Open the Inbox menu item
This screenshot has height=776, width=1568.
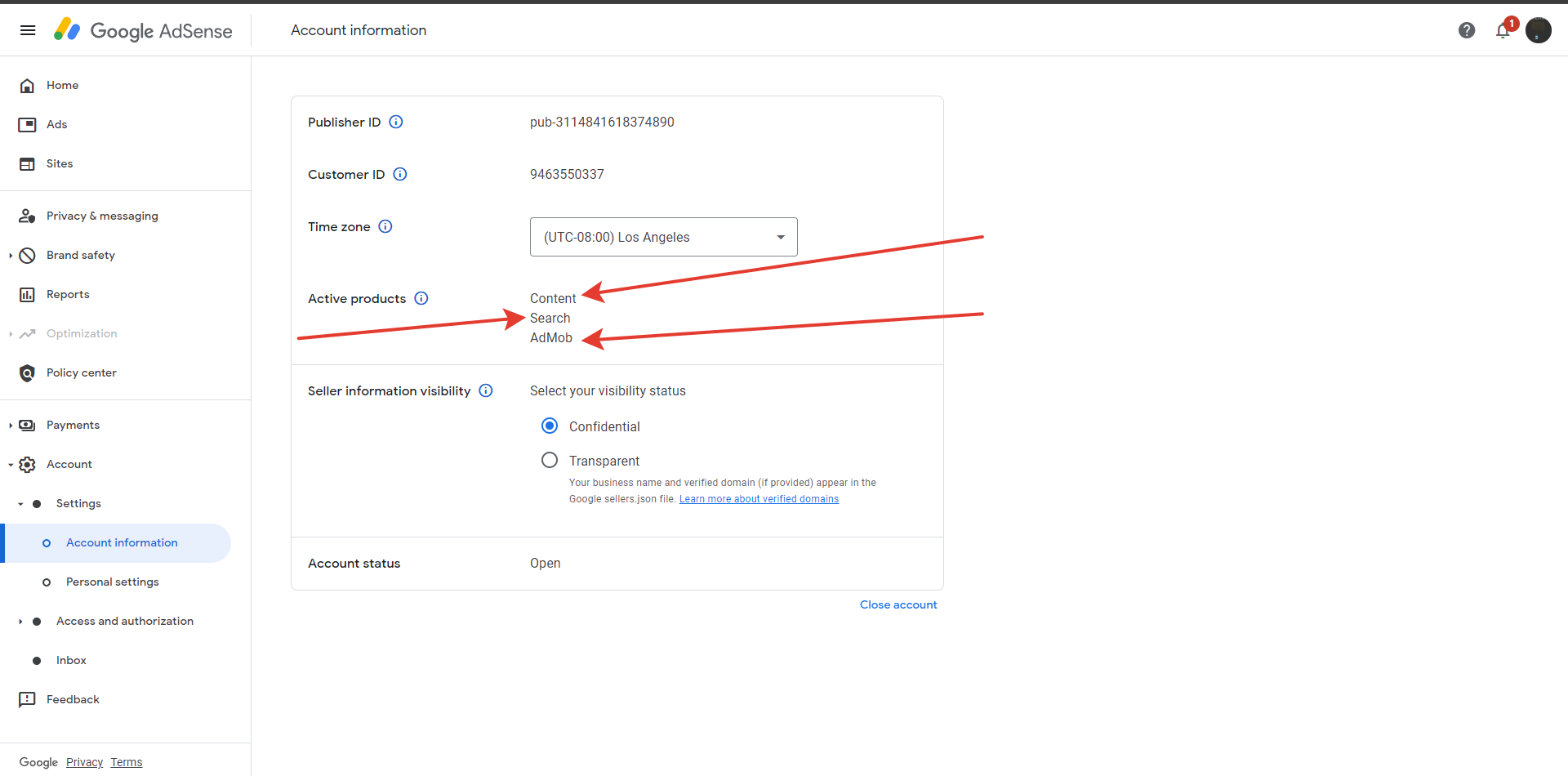coord(71,661)
